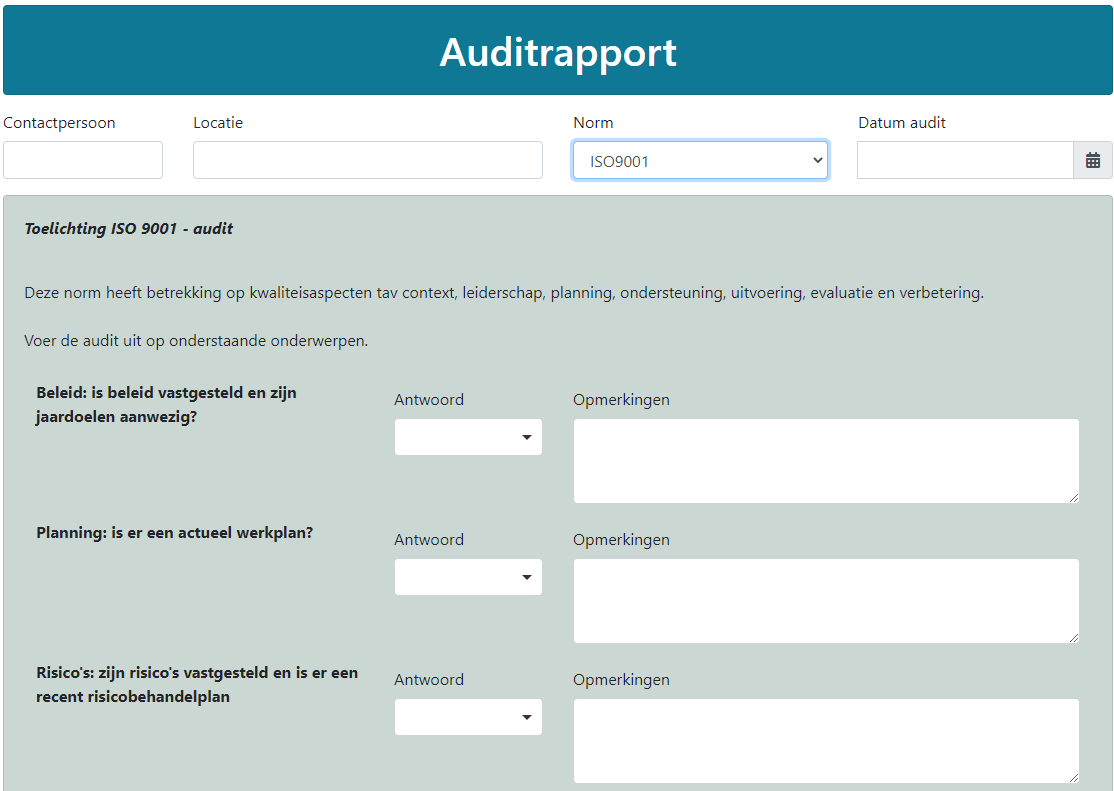Click inside the Contactpersoon field

(x=83, y=160)
